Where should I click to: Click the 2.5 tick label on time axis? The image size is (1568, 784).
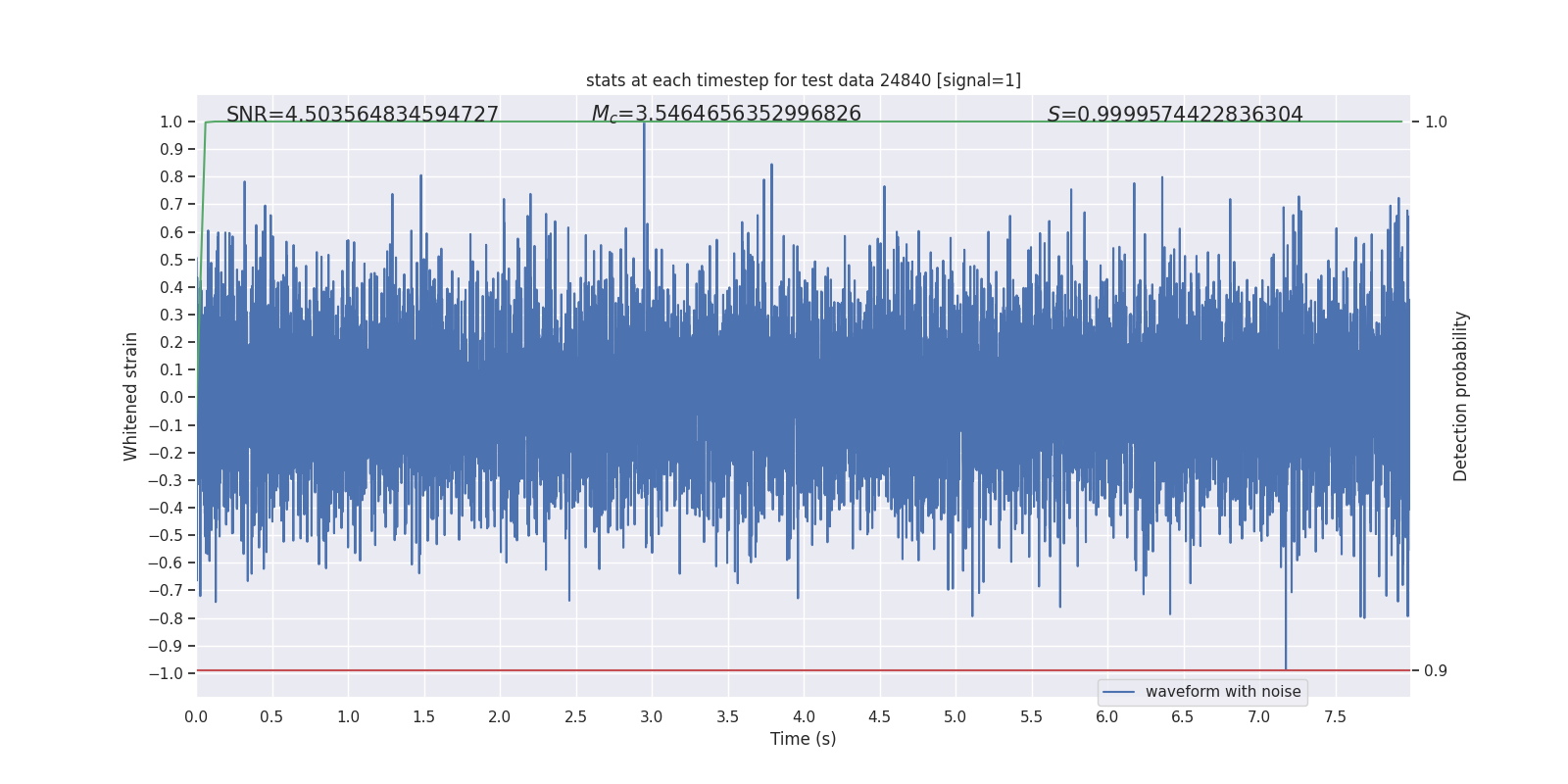(x=575, y=716)
